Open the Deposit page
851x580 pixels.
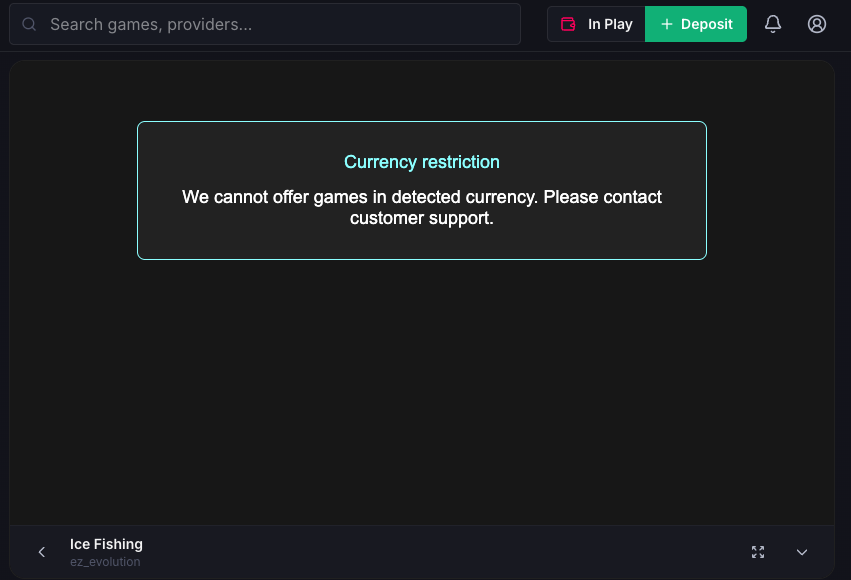696,23
